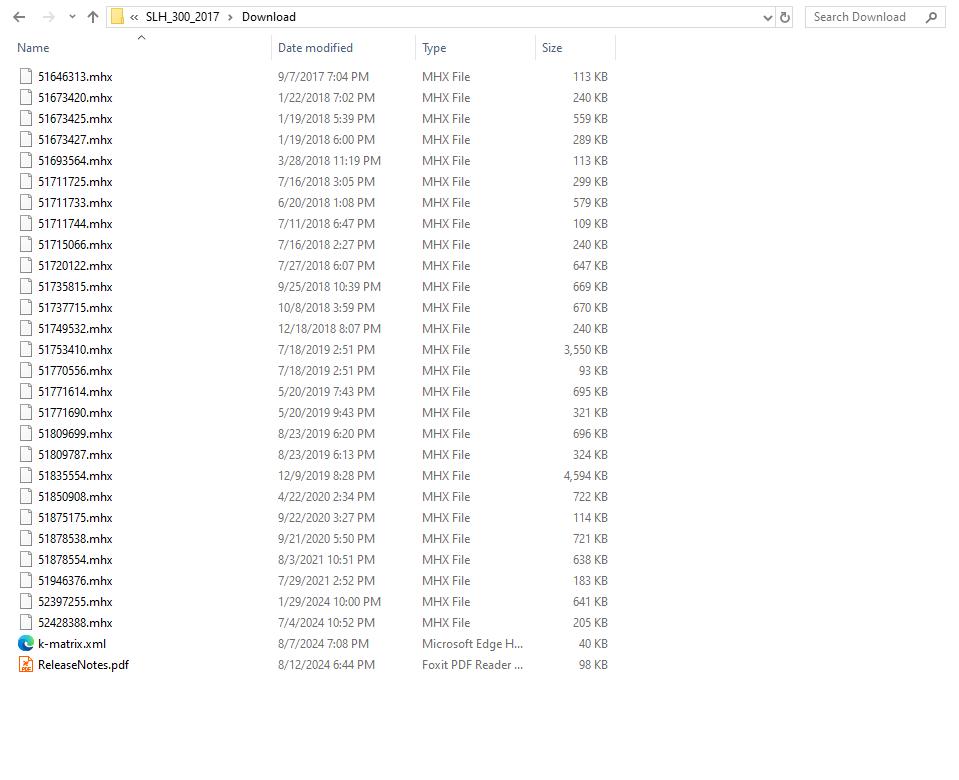Screen dimensions: 959x780
Task: Go back with the Back arrow
Action: coord(19,17)
